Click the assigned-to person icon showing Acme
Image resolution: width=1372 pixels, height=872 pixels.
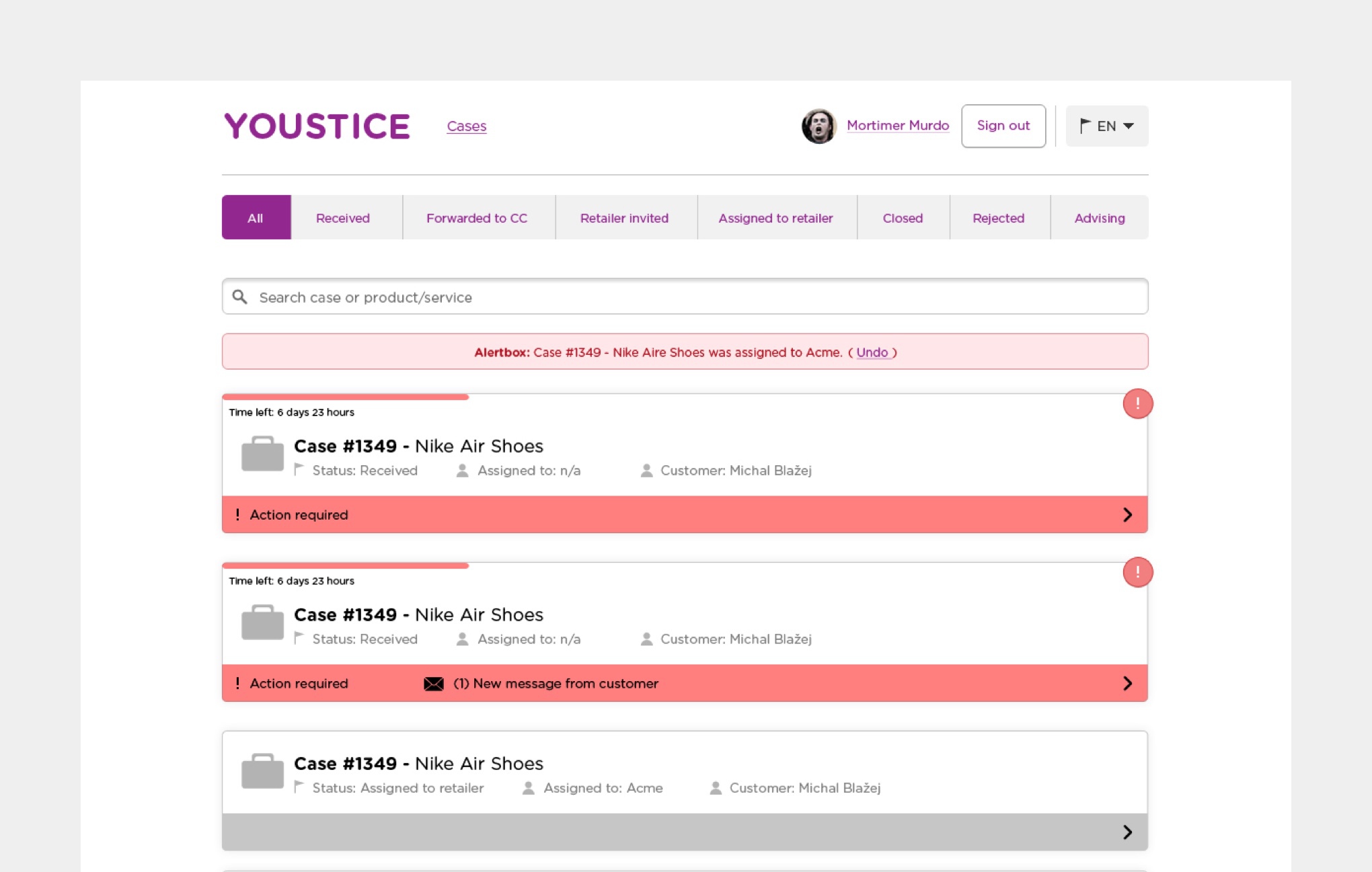point(527,788)
